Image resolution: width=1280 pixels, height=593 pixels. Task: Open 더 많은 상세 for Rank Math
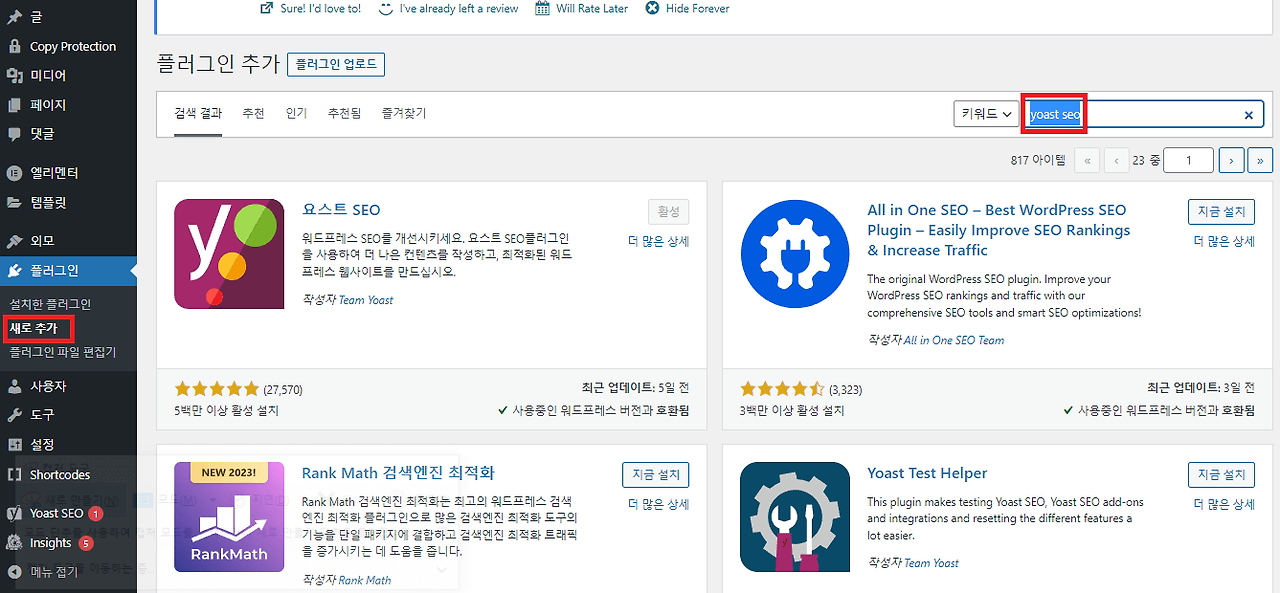(x=658, y=504)
